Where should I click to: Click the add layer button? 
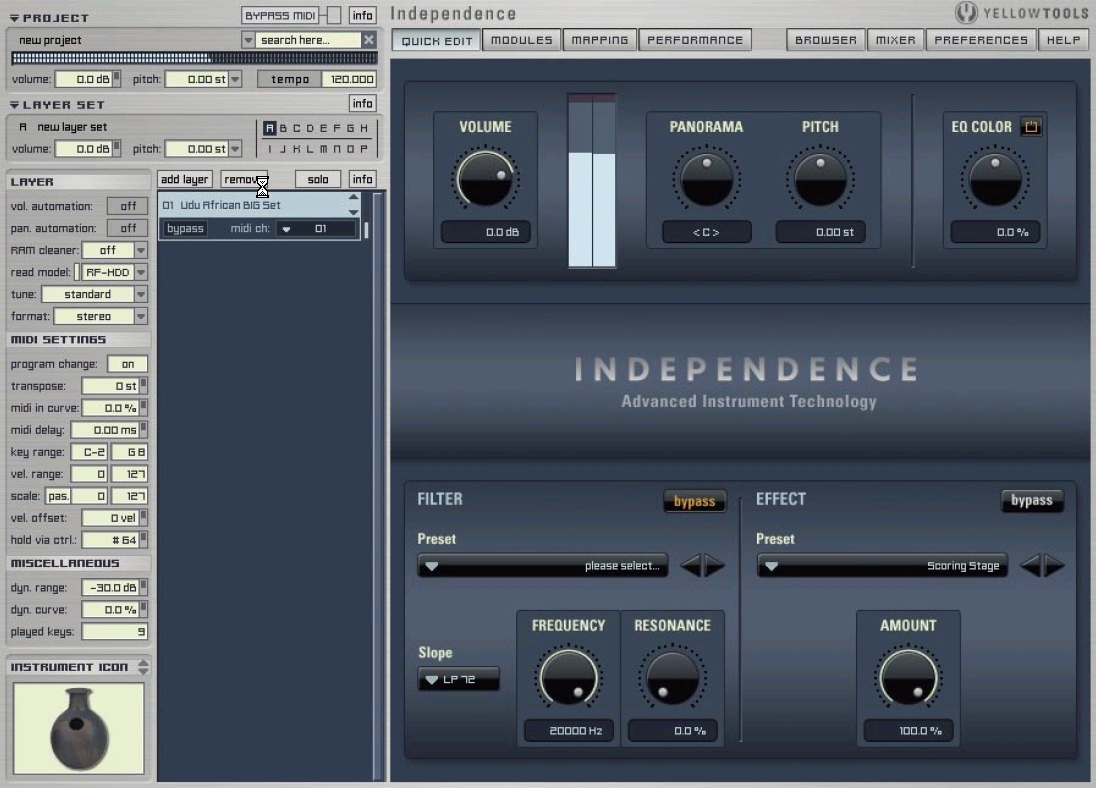[x=185, y=180]
